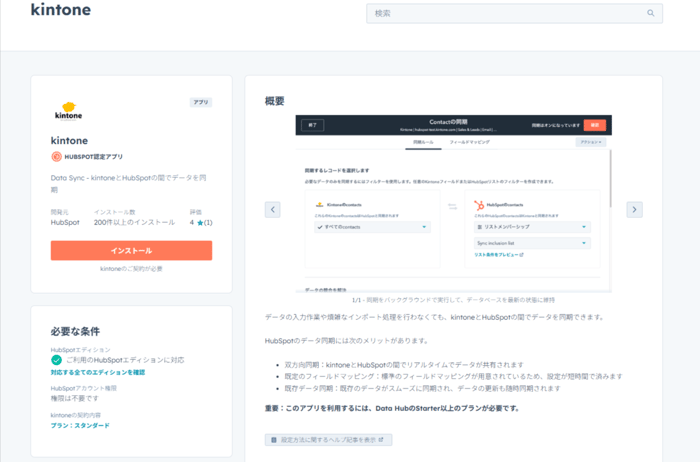This screenshot has width=700, height=462.
Task: Open the リストメンバーシップ dropdown in preview
Action: click(532, 227)
